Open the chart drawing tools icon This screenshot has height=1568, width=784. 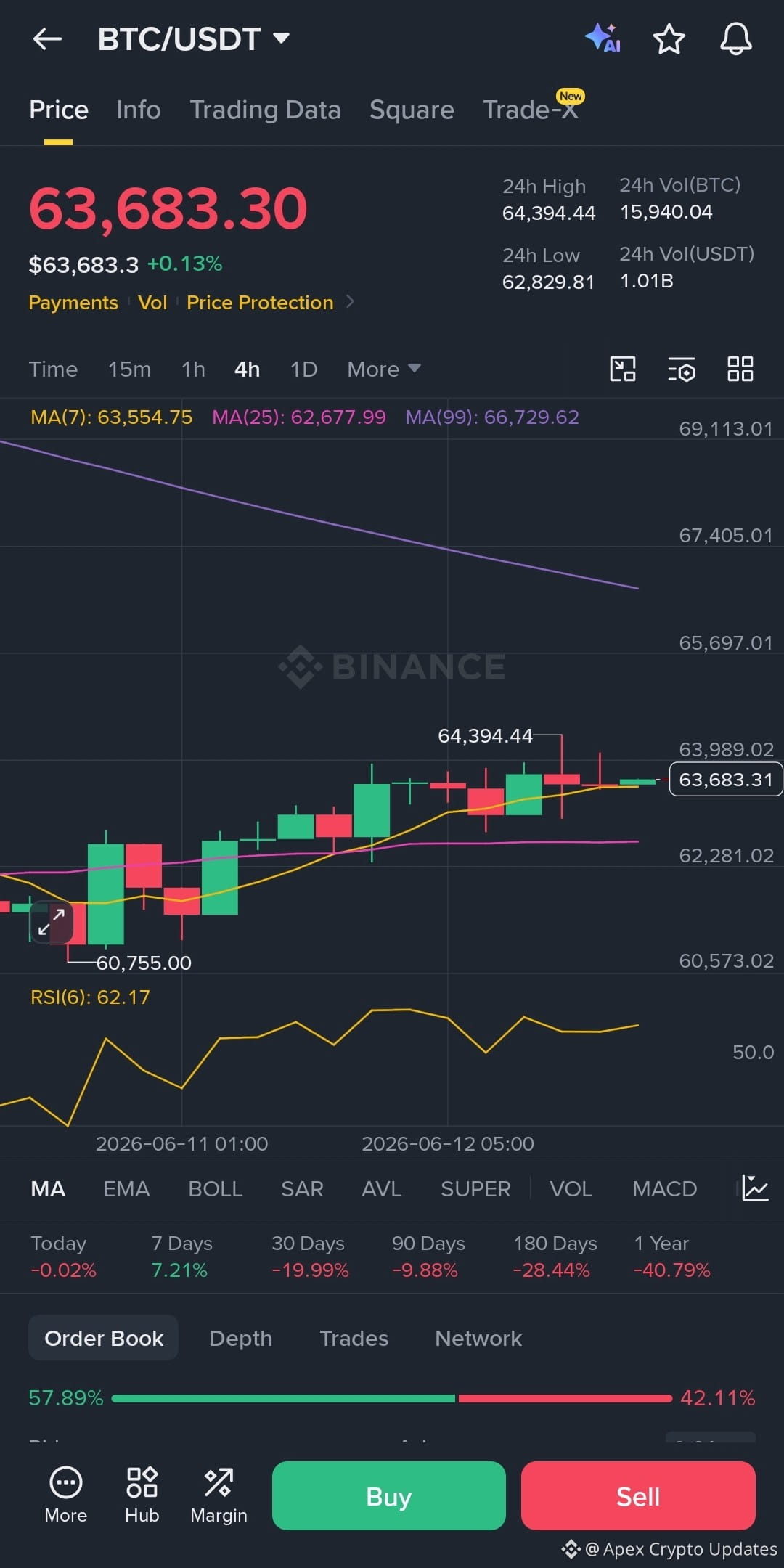tap(623, 369)
